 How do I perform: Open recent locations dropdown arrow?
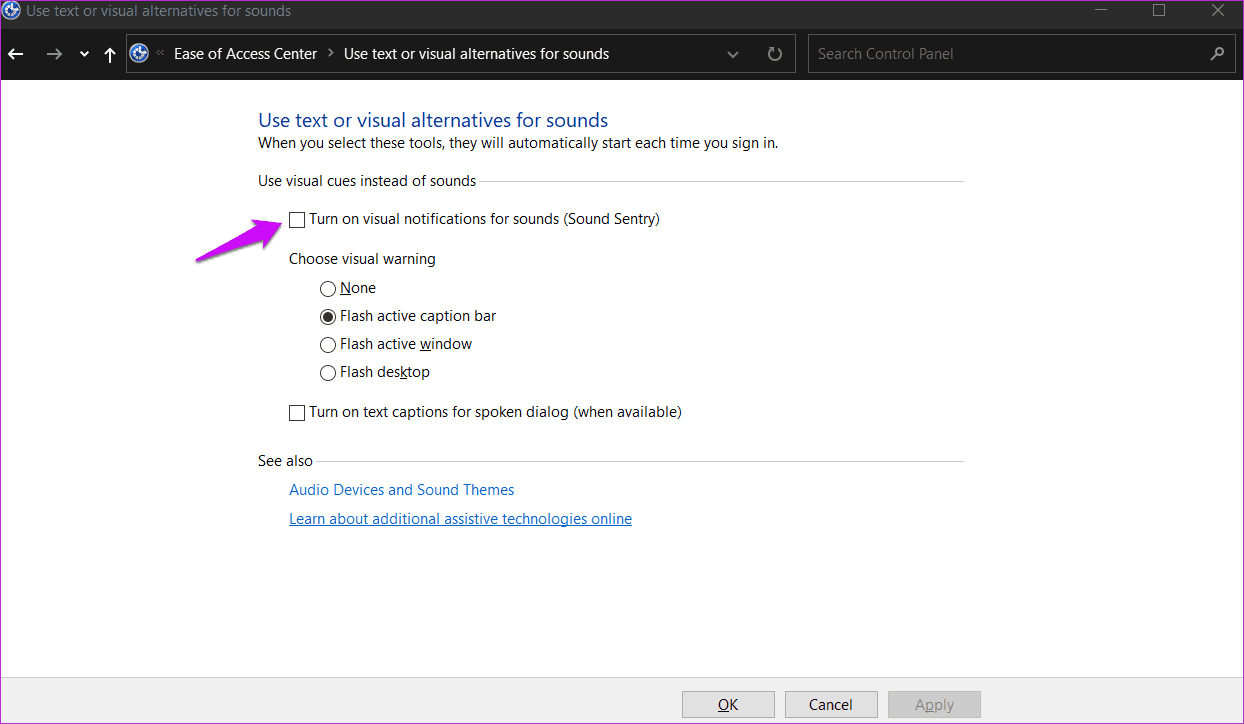pyautogui.click(x=84, y=55)
